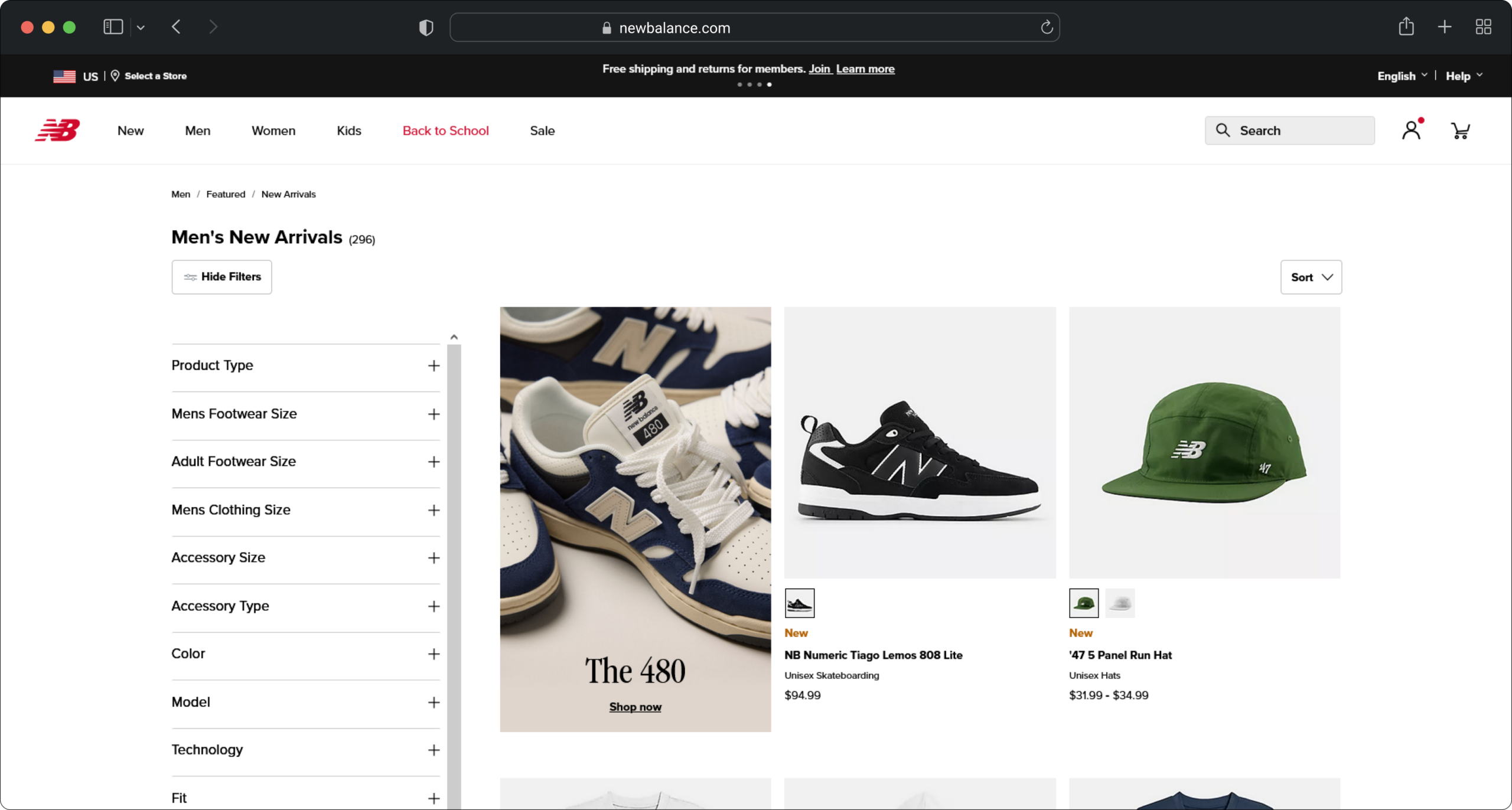Image resolution: width=1512 pixels, height=810 pixels.
Task: Hide Filters toggle button
Action: point(221,277)
